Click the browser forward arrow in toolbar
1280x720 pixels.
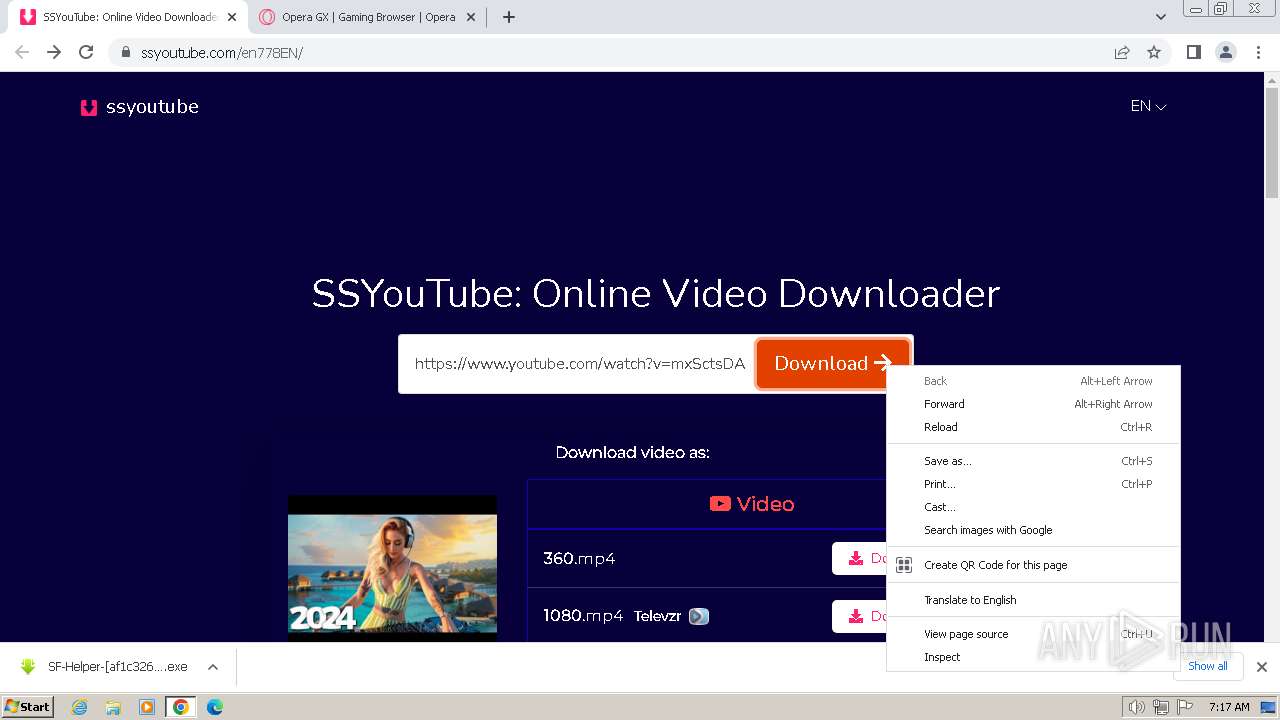pyautogui.click(x=54, y=52)
